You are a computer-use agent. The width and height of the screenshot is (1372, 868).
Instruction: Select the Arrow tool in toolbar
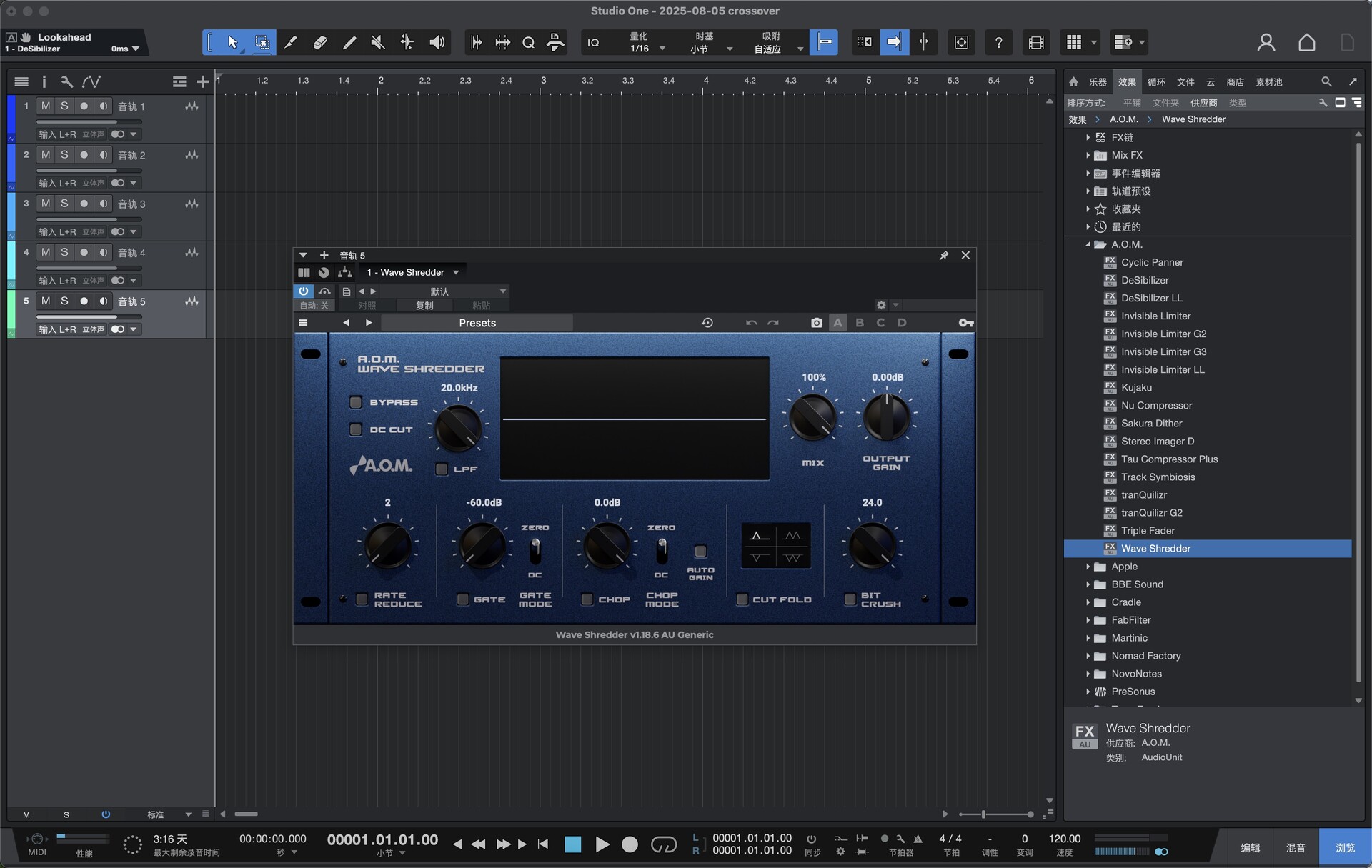(232, 43)
